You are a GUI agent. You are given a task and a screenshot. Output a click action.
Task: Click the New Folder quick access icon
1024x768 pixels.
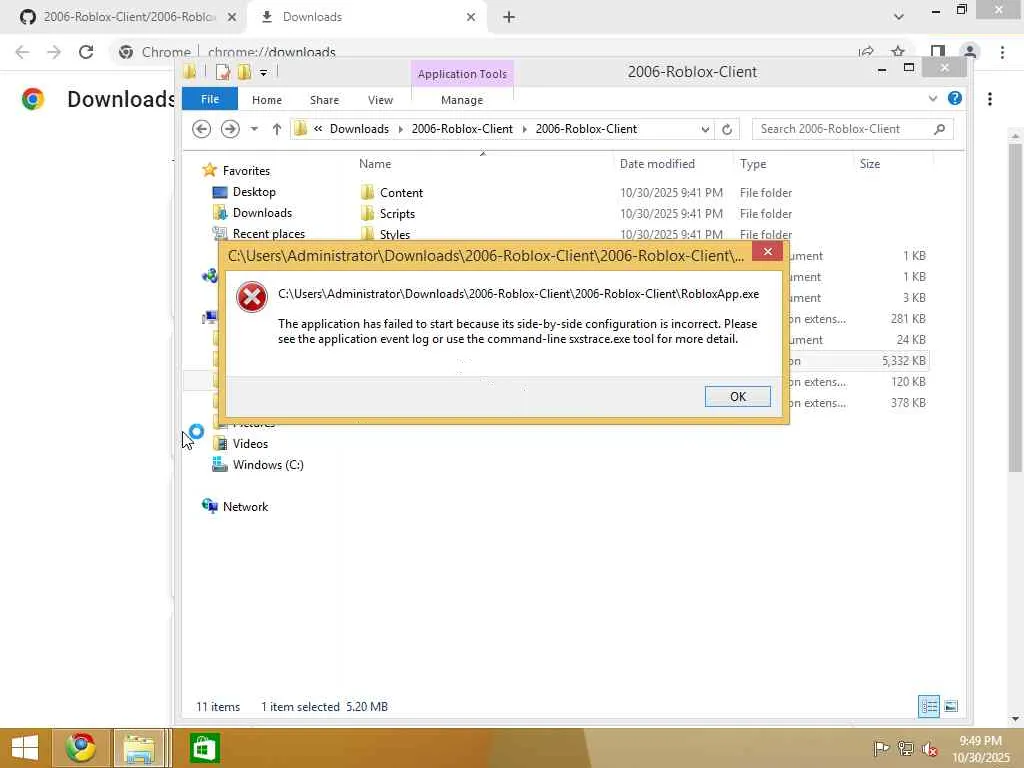tap(244, 72)
